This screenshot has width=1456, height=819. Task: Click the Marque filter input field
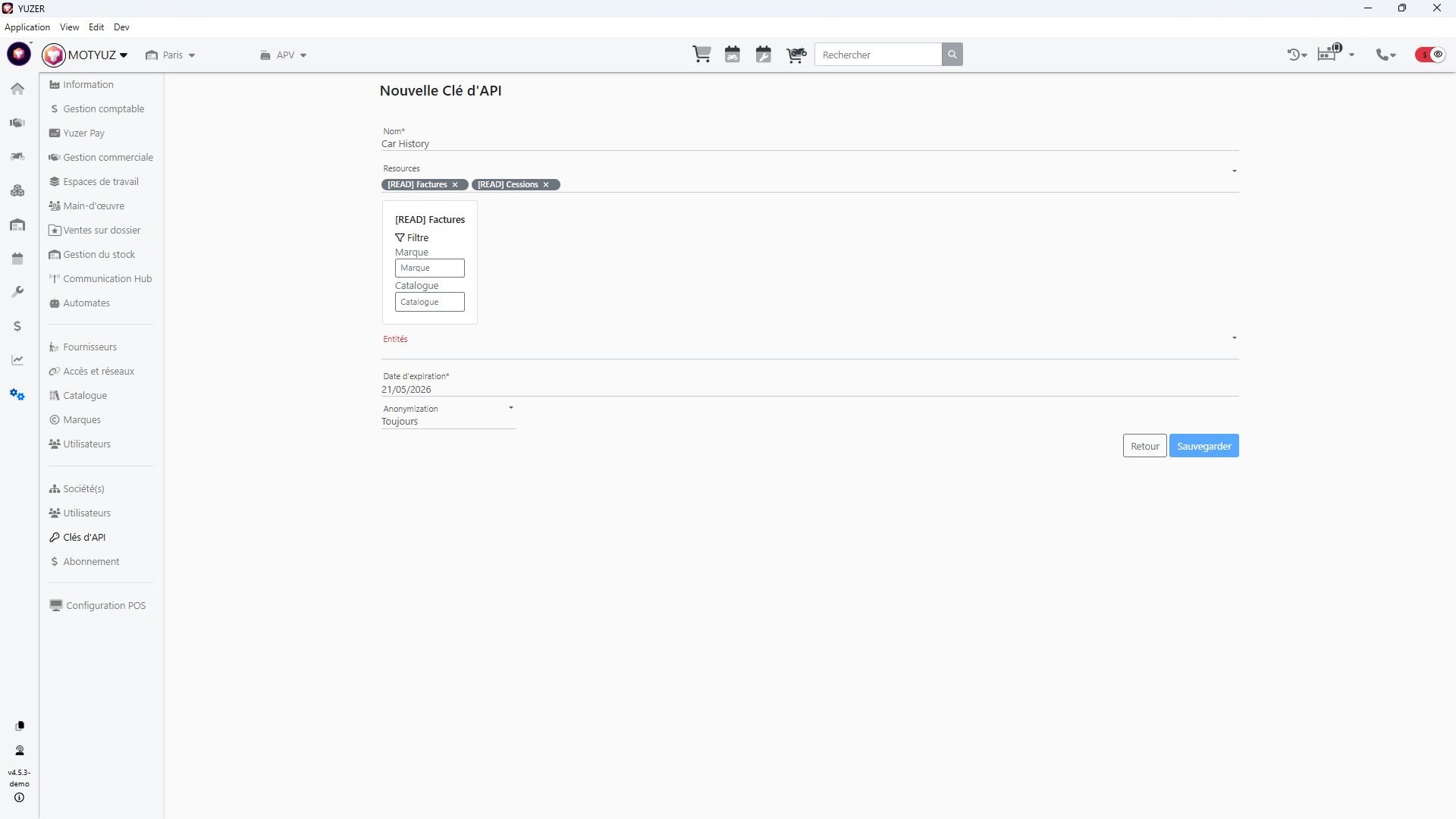pyautogui.click(x=429, y=268)
